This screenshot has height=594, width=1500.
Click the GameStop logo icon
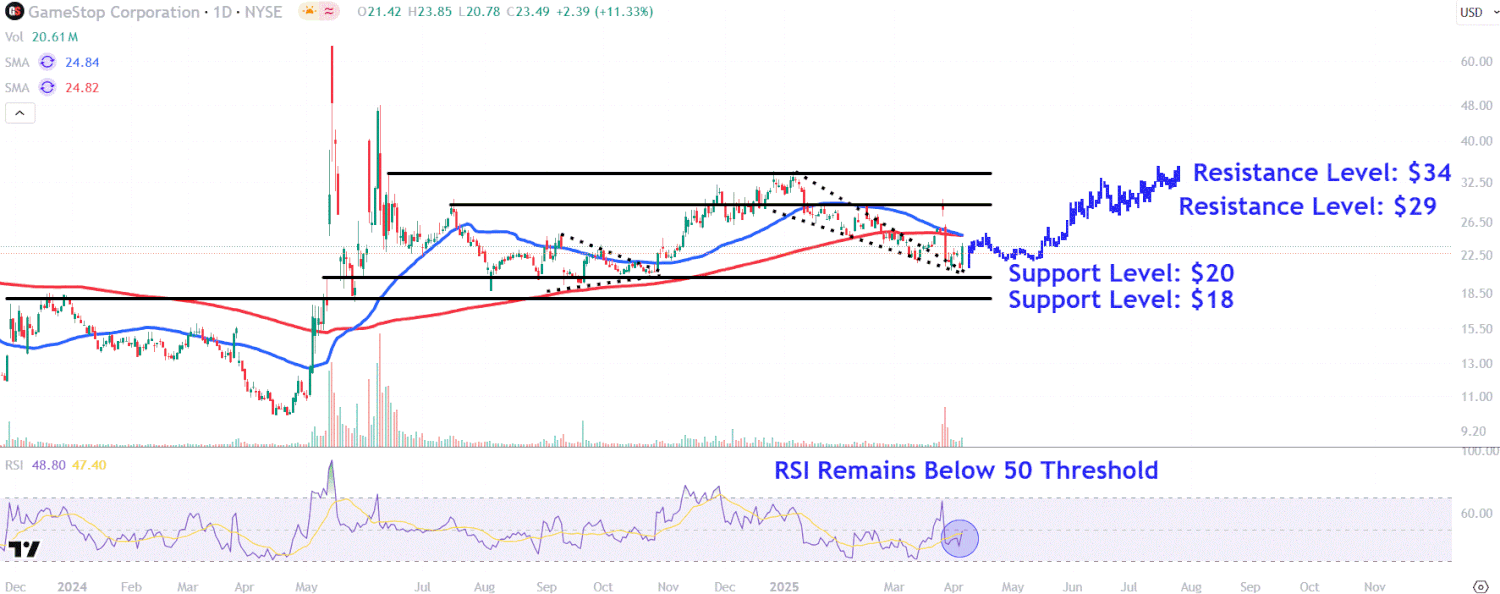point(14,12)
